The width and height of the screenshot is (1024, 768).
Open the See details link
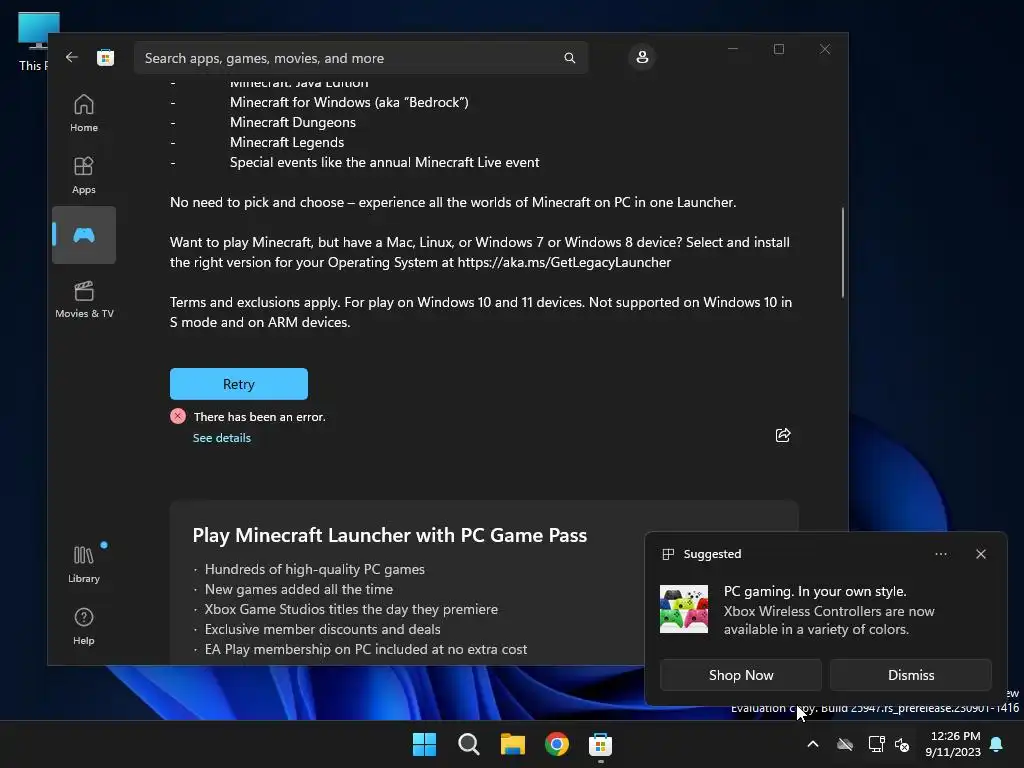[x=221, y=438]
